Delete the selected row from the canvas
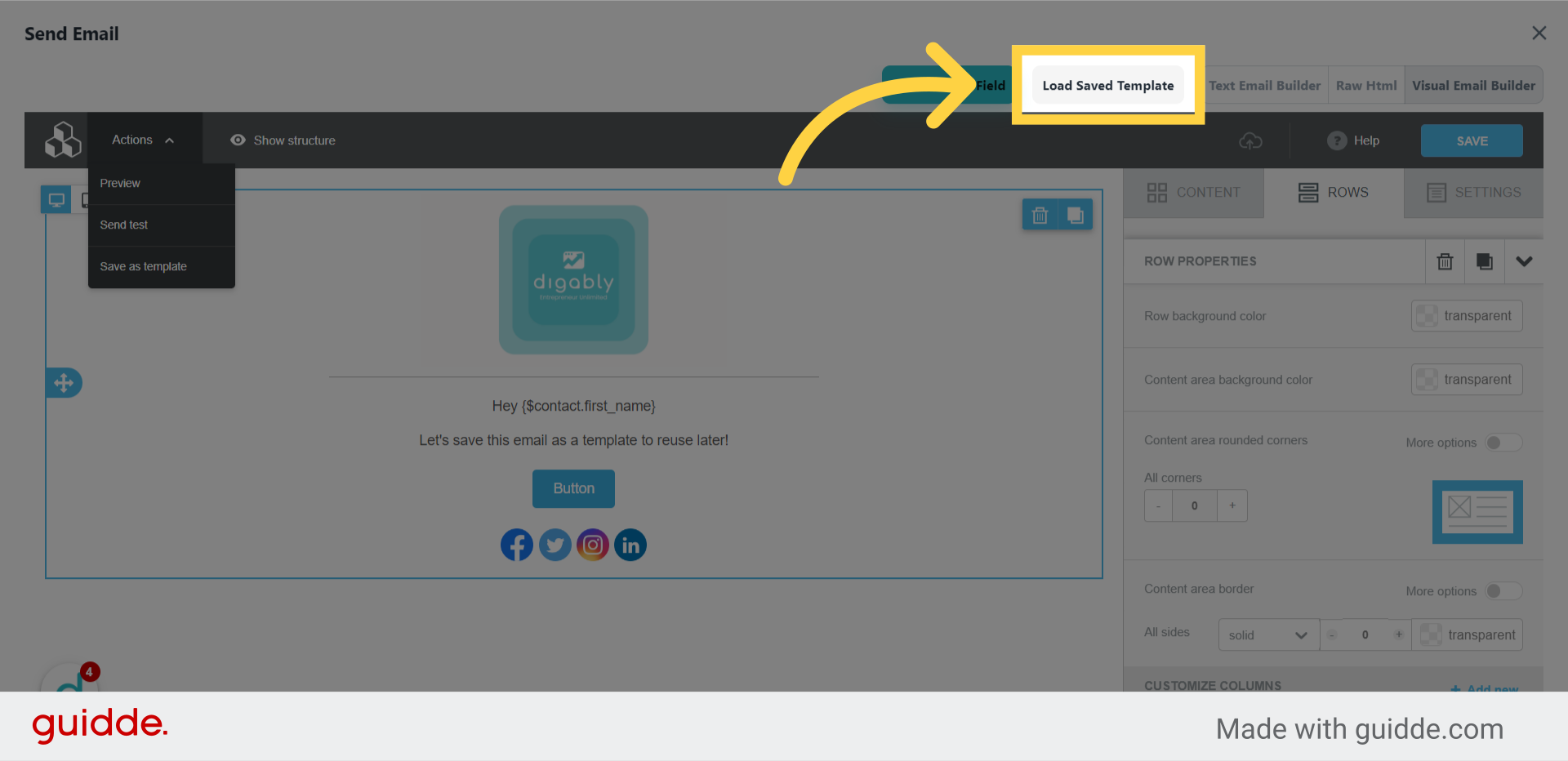1568x761 pixels. point(1040,215)
